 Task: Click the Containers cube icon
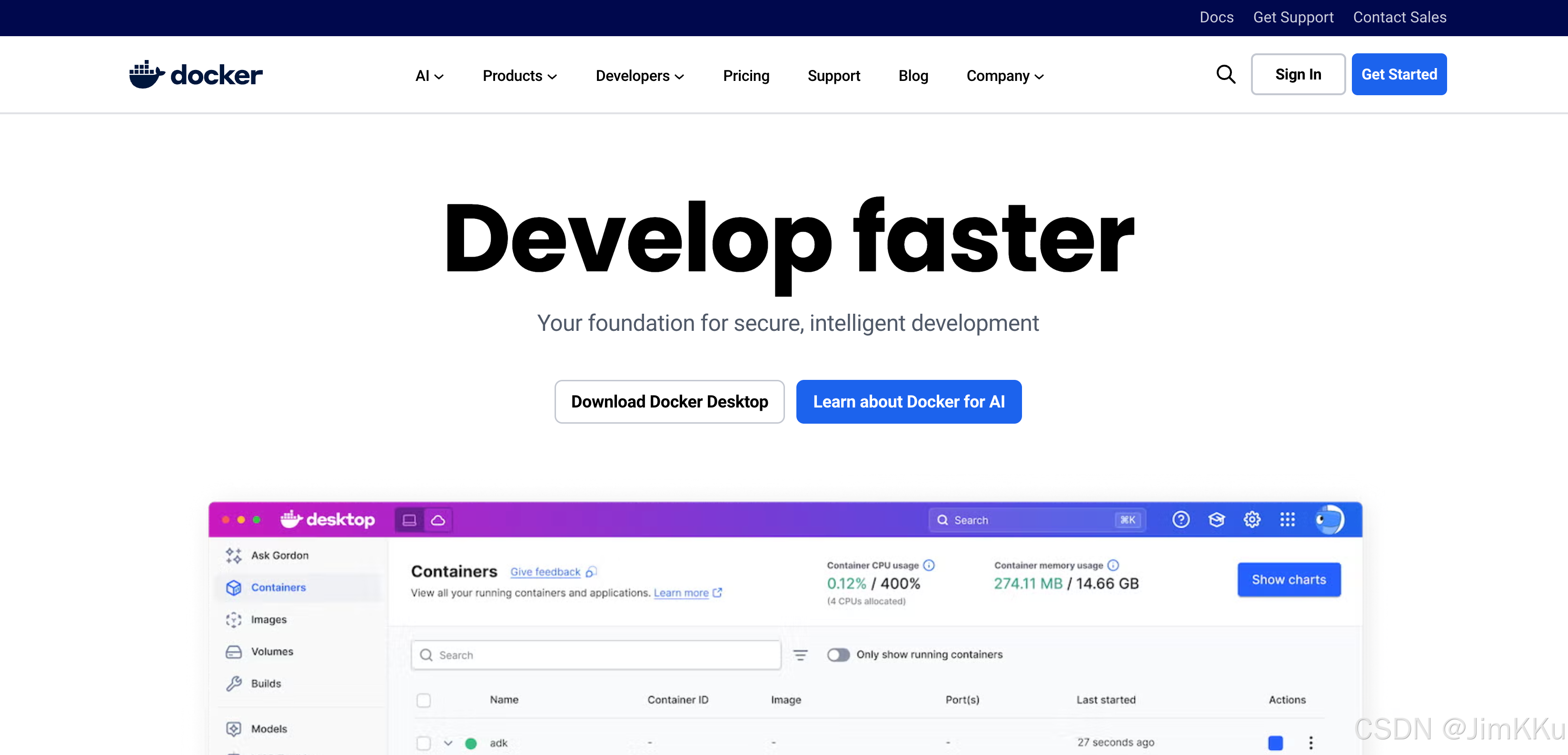(234, 587)
